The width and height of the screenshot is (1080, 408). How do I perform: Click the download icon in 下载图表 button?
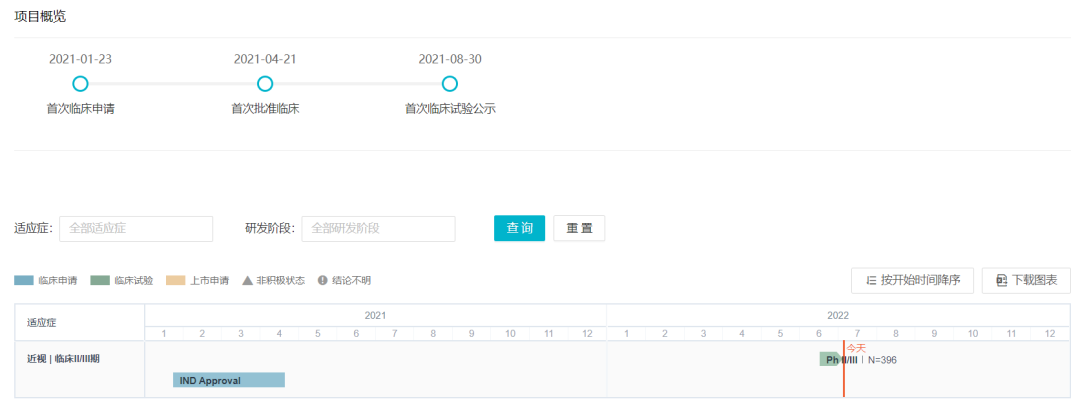tap(1001, 281)
